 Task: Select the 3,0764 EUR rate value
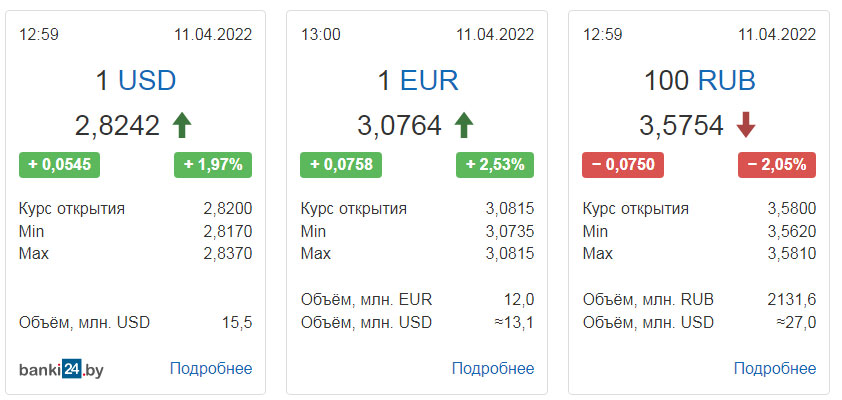[x=400, y=126]
